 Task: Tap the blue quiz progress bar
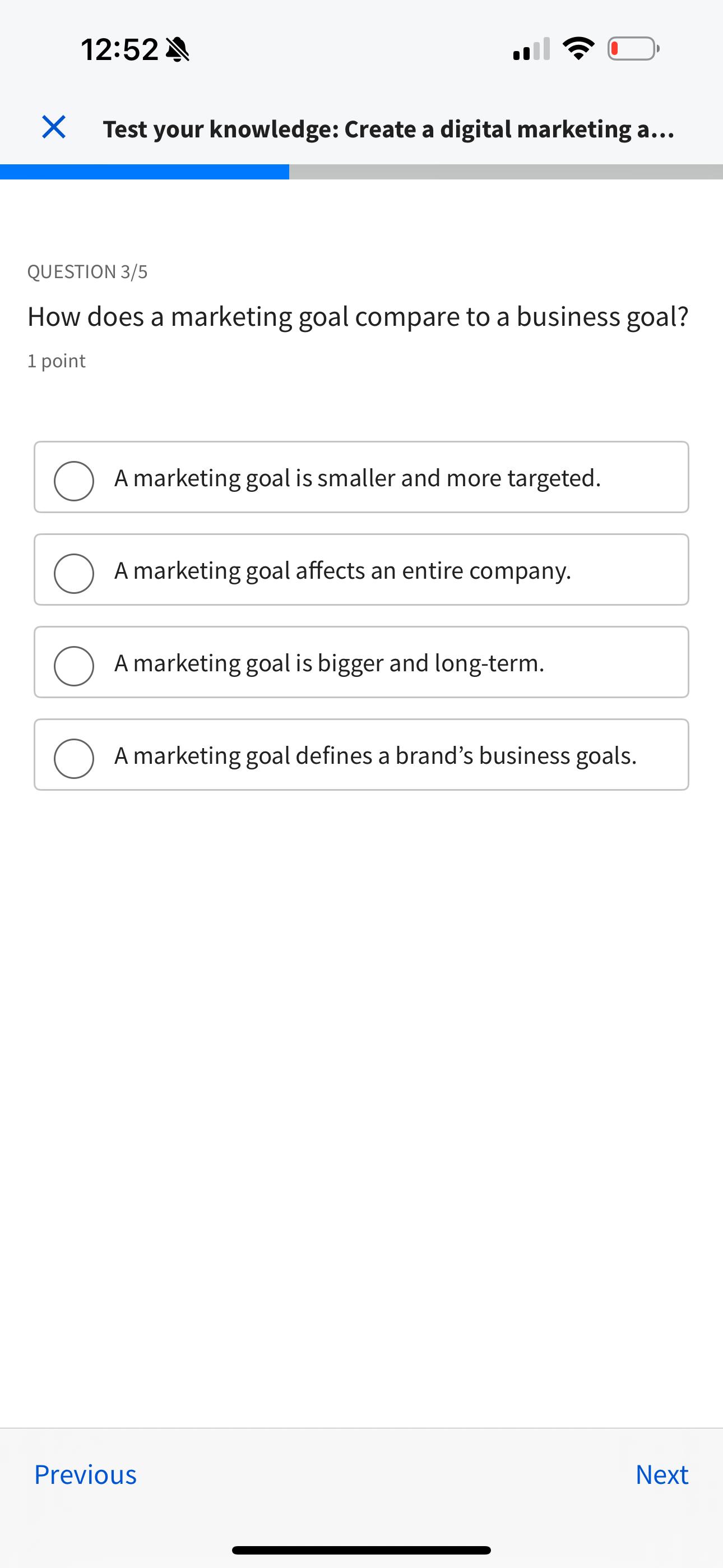145,172
